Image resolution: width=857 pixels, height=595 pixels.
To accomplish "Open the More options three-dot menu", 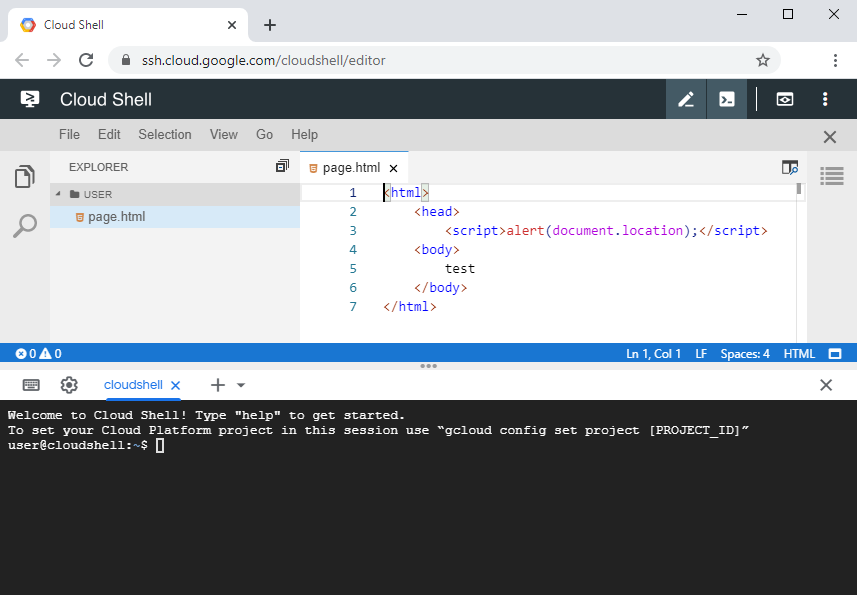I will tap(824, 99).
